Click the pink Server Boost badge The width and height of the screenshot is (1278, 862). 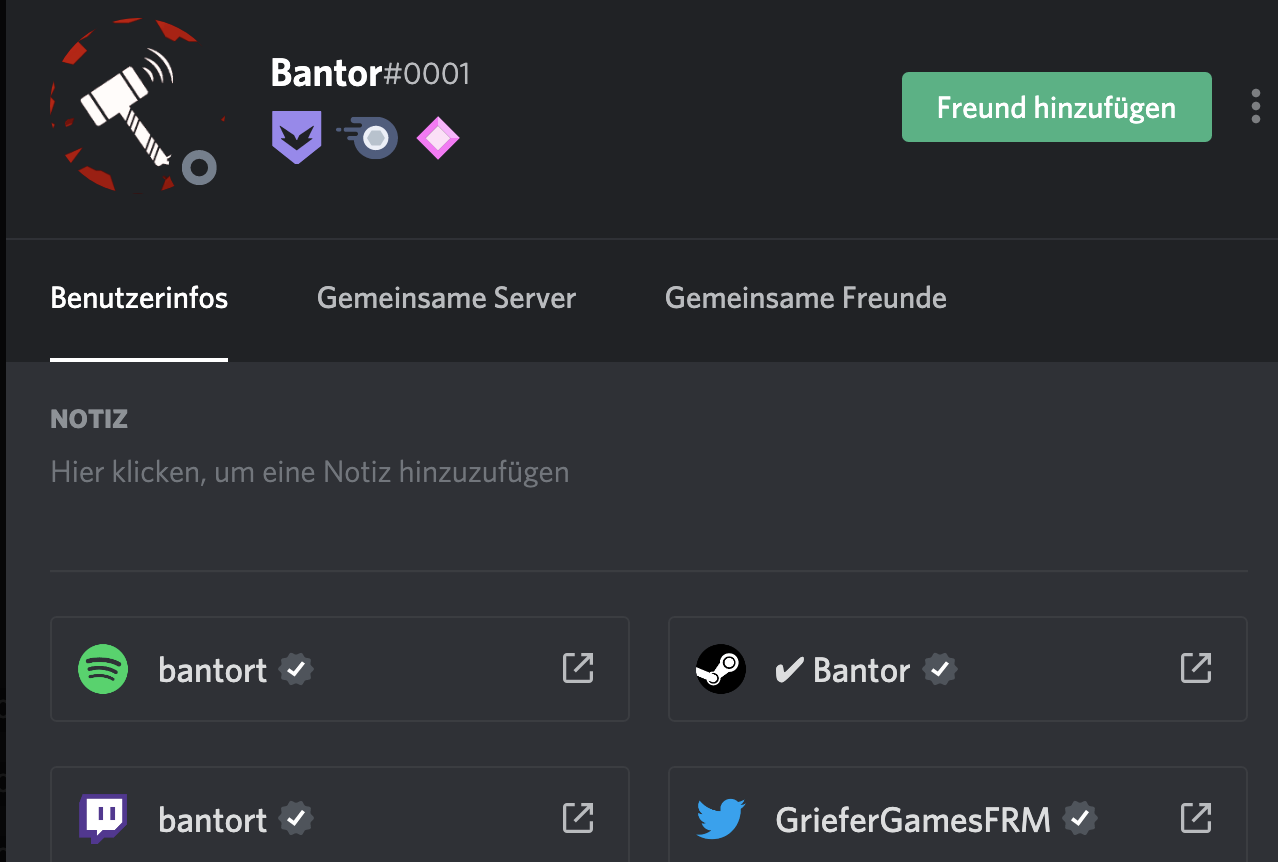[x=438, y=138]
